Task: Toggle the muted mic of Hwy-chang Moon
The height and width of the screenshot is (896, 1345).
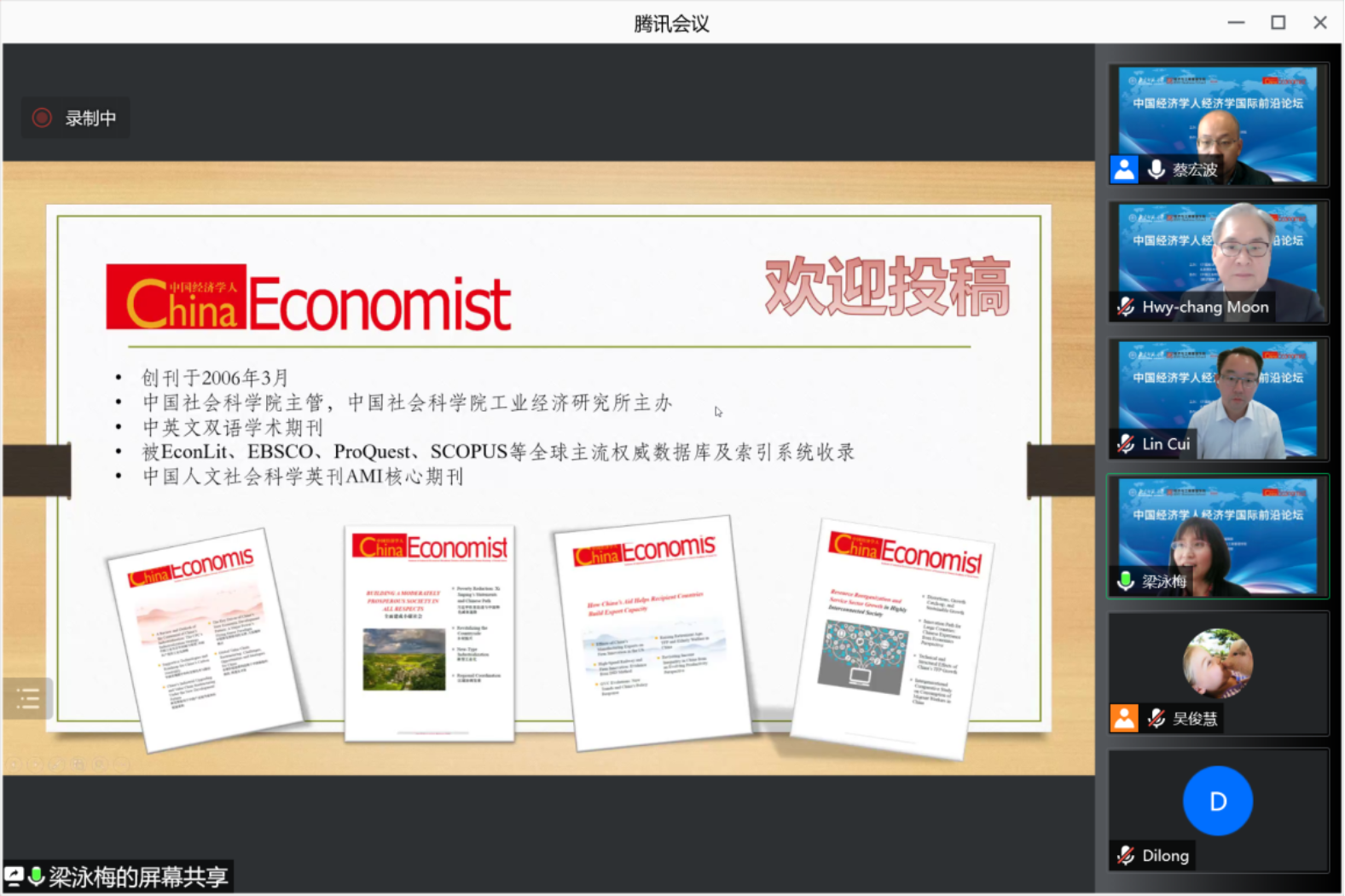Action: click(x=1126, y=307)
